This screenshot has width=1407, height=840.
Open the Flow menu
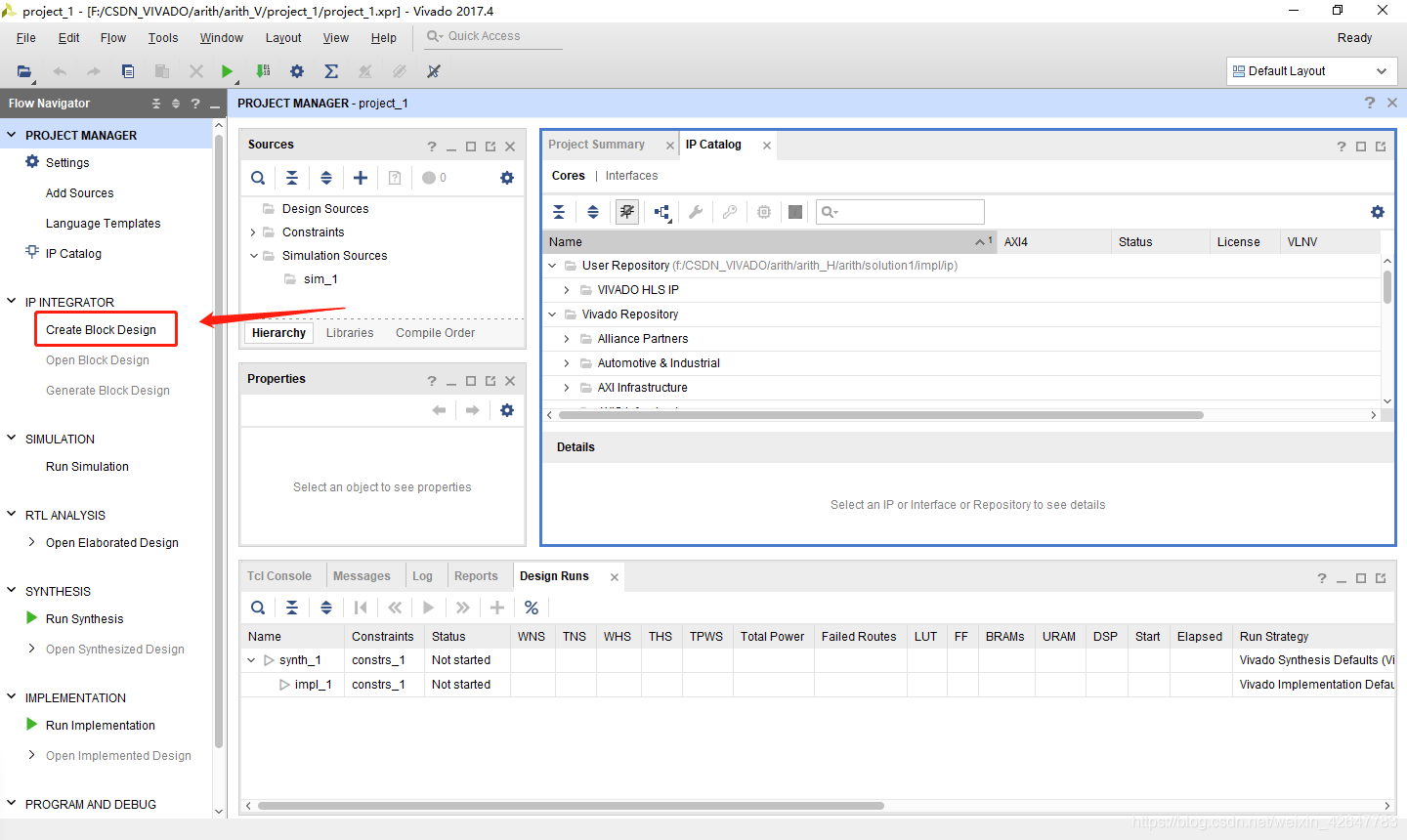pos(113,38)
